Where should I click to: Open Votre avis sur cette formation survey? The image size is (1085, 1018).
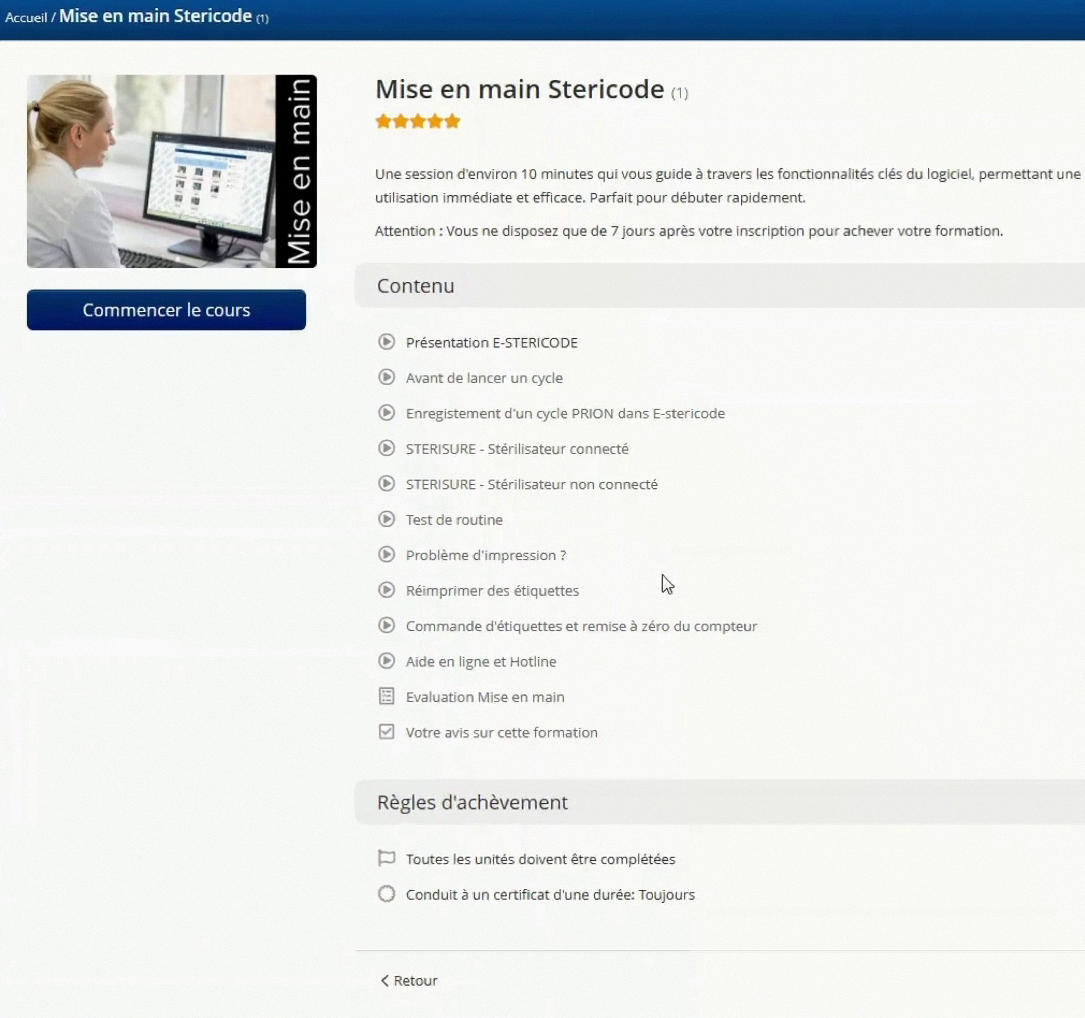pyautogui.click(x=502, y=732)
